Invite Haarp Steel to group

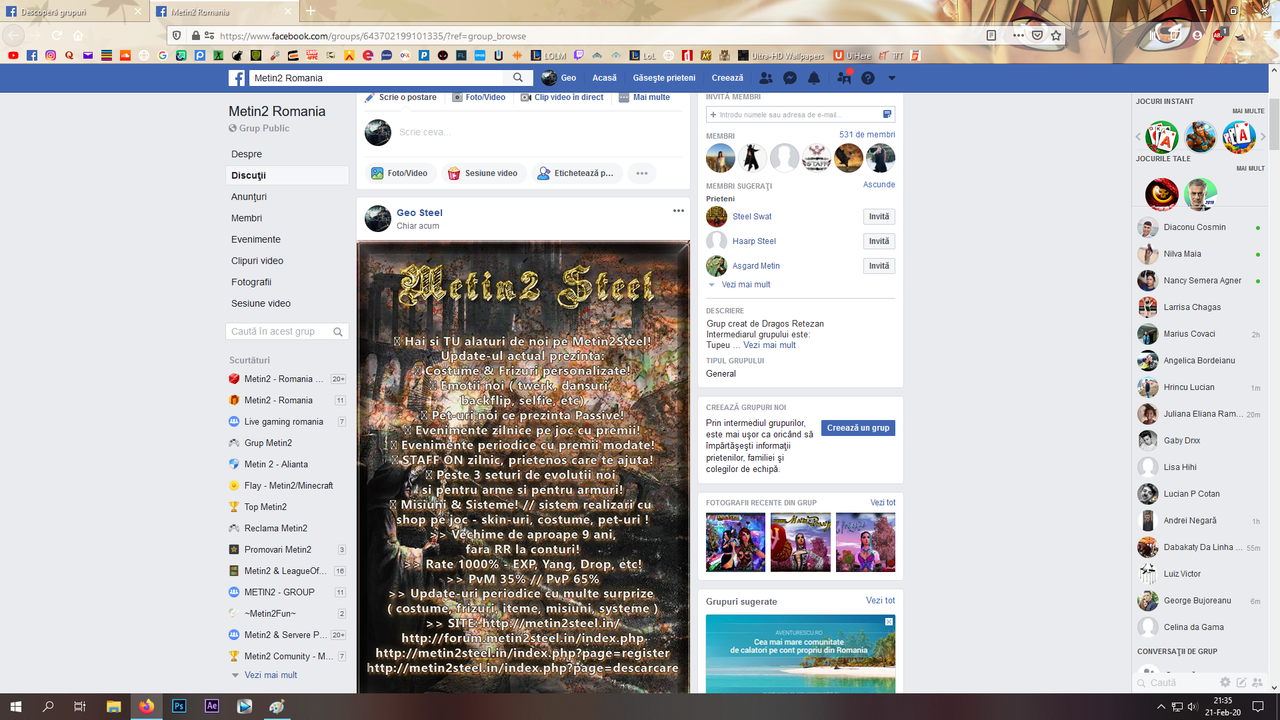(879, 241)
